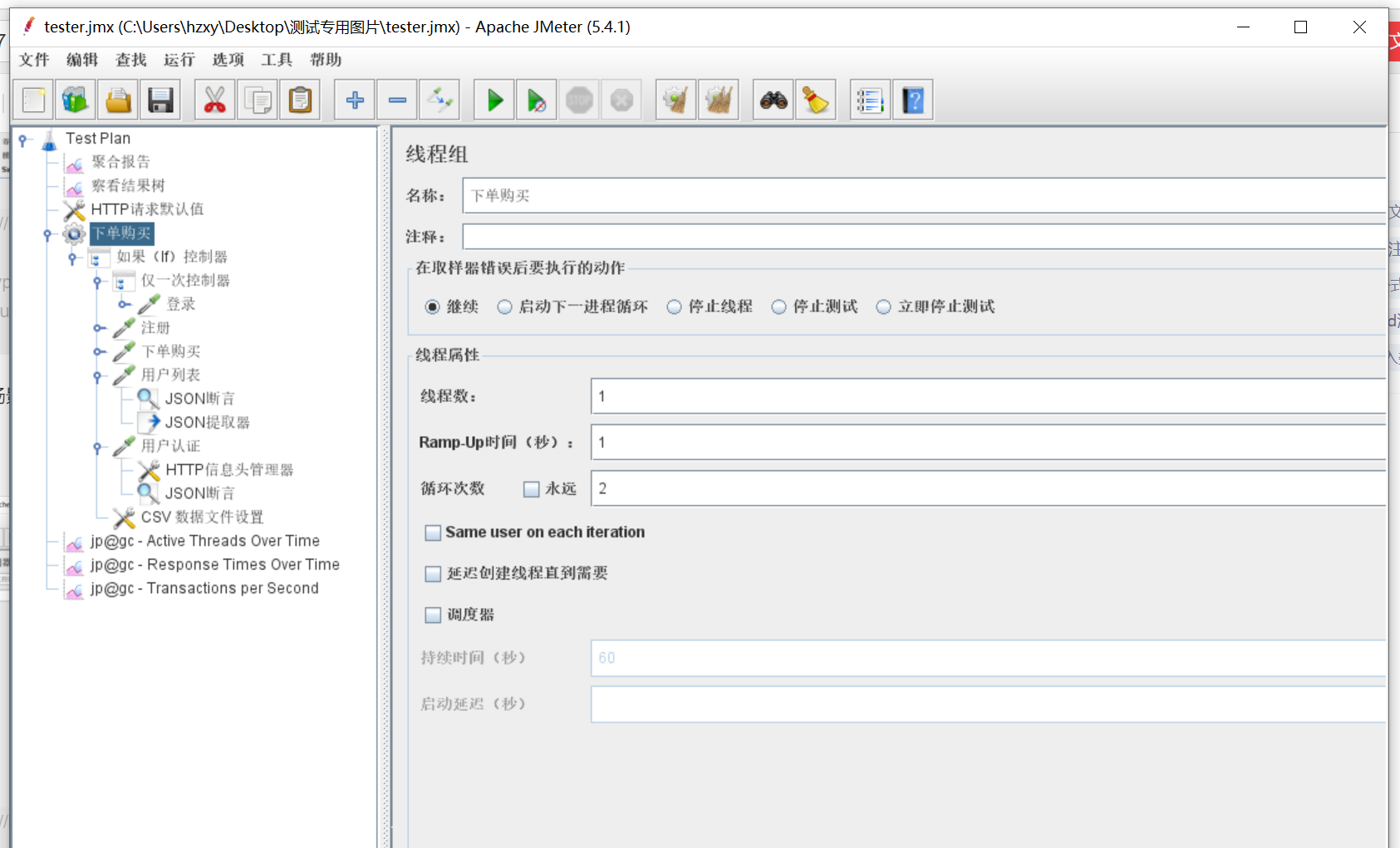The width and height of the screenshot is (1400, 848).
Task: Choose the 停止线程 radio button
Action: click(x=674, y=307)
